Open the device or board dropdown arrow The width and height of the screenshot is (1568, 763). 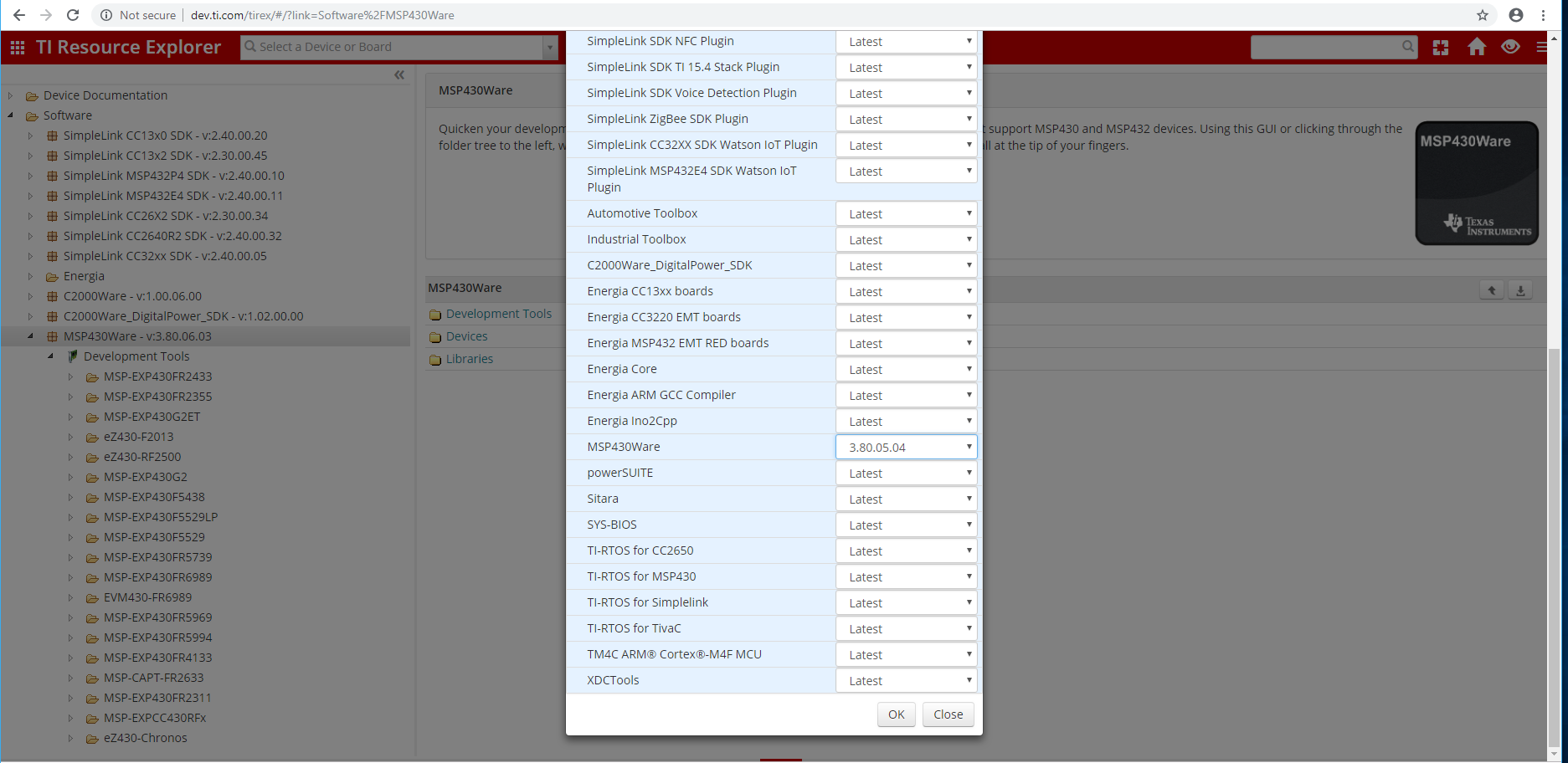[551, 48]
